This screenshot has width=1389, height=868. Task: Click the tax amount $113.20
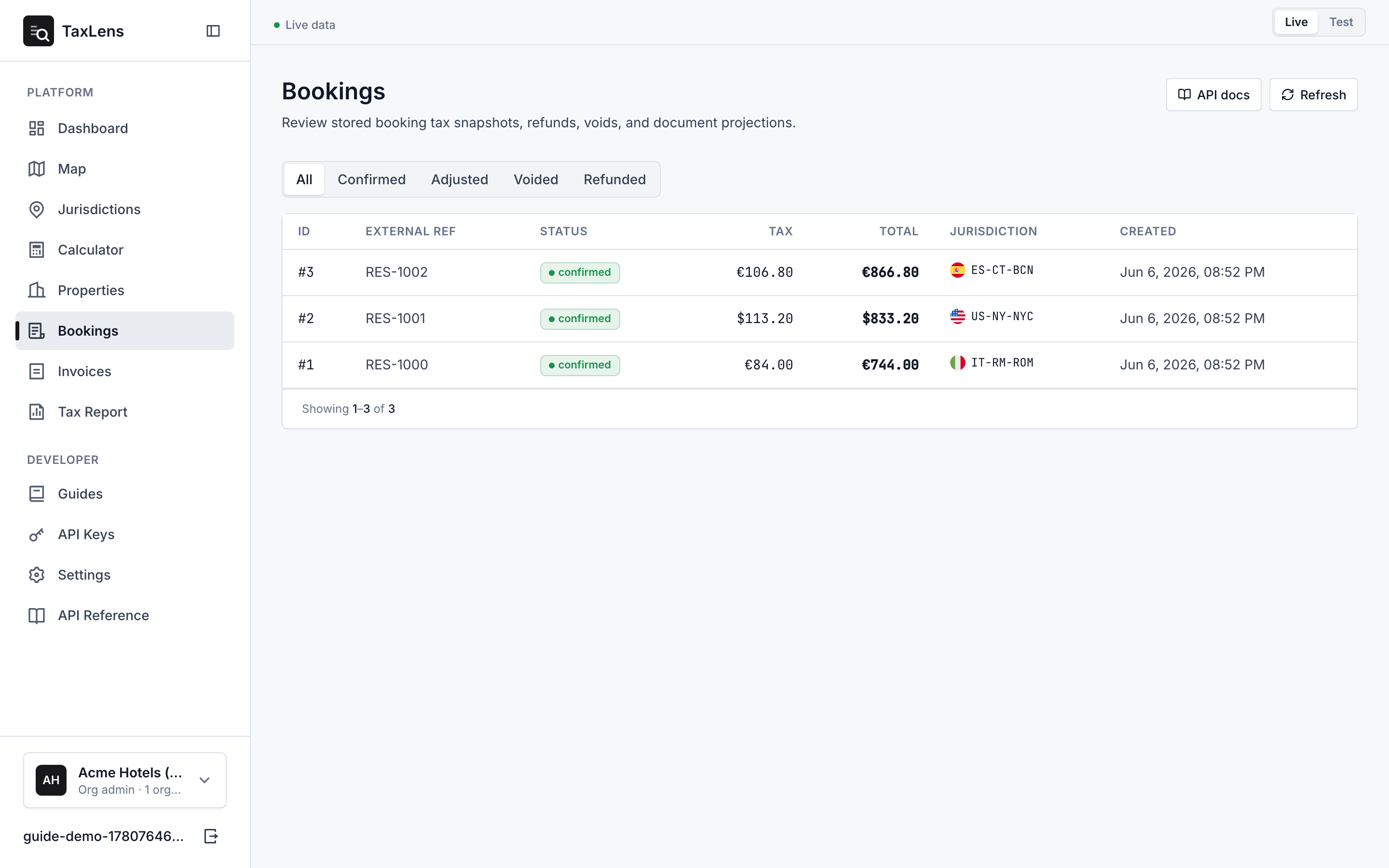[x=764, y=319]
